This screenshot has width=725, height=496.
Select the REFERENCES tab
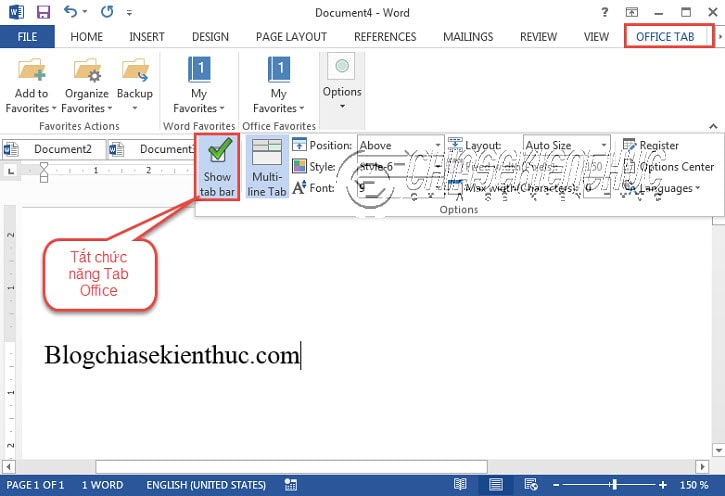coord(385,37)
